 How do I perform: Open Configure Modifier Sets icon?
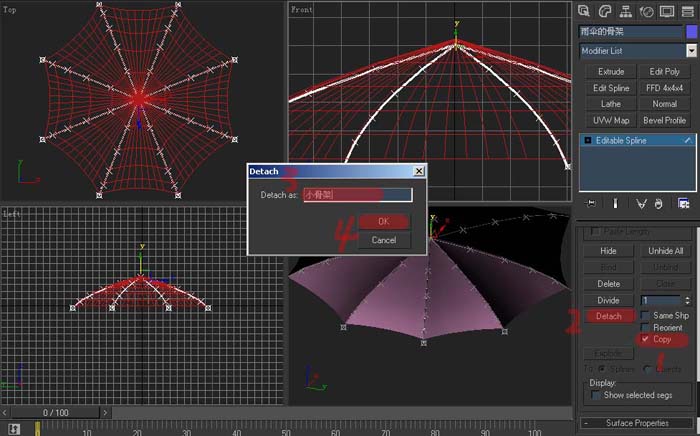click(x=683, y=204)
